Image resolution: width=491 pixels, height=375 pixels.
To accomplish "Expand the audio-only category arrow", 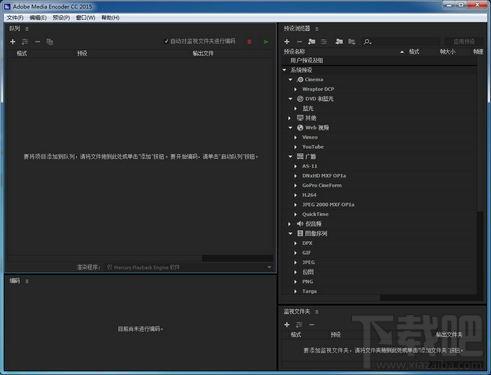I will (290, 224).
